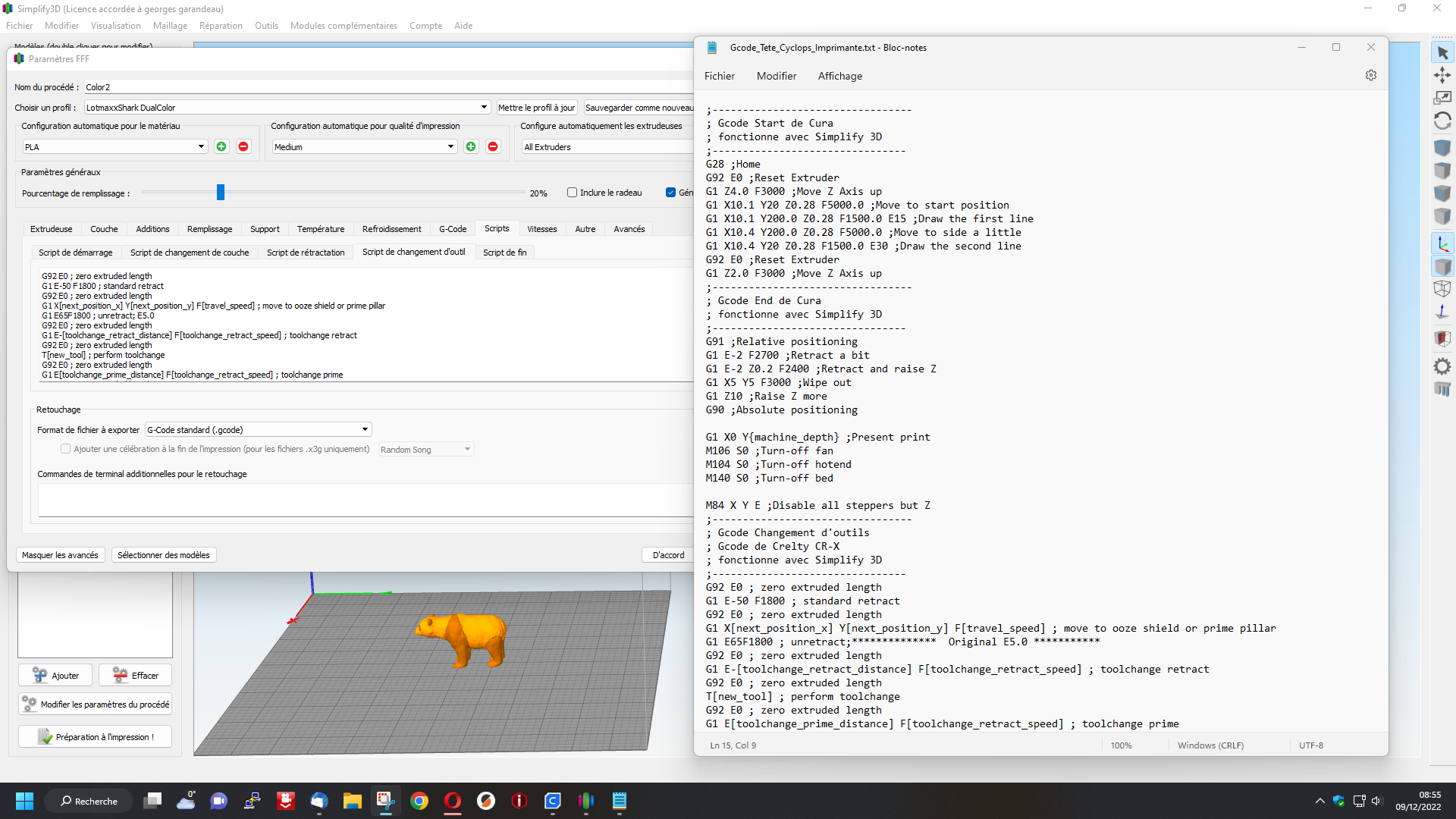This screenshot has height=819, width=1456.
Task: Open the Script de démarrage tab
Action: [x=76, y=253]
